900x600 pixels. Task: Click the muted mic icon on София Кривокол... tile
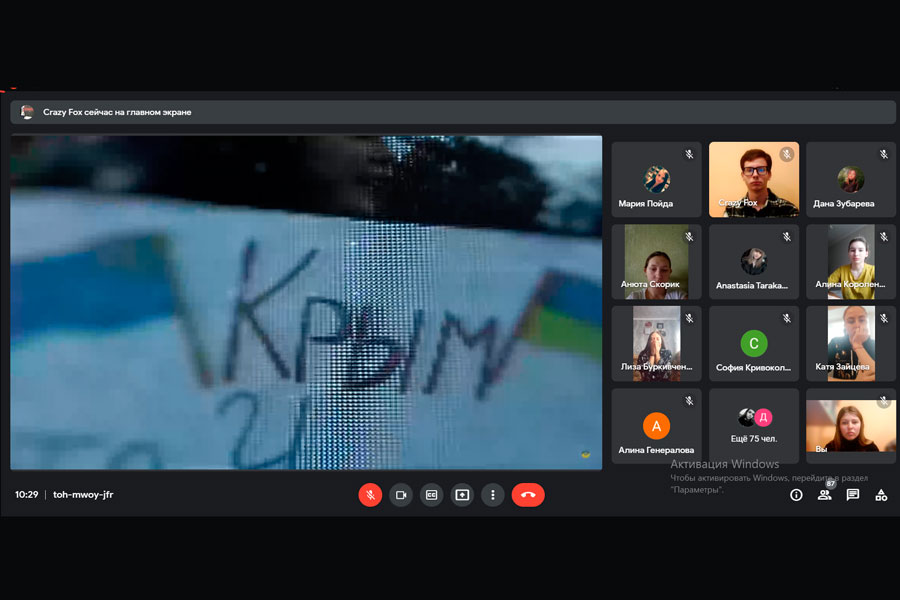pyautogui.click(x=787, y=318)
